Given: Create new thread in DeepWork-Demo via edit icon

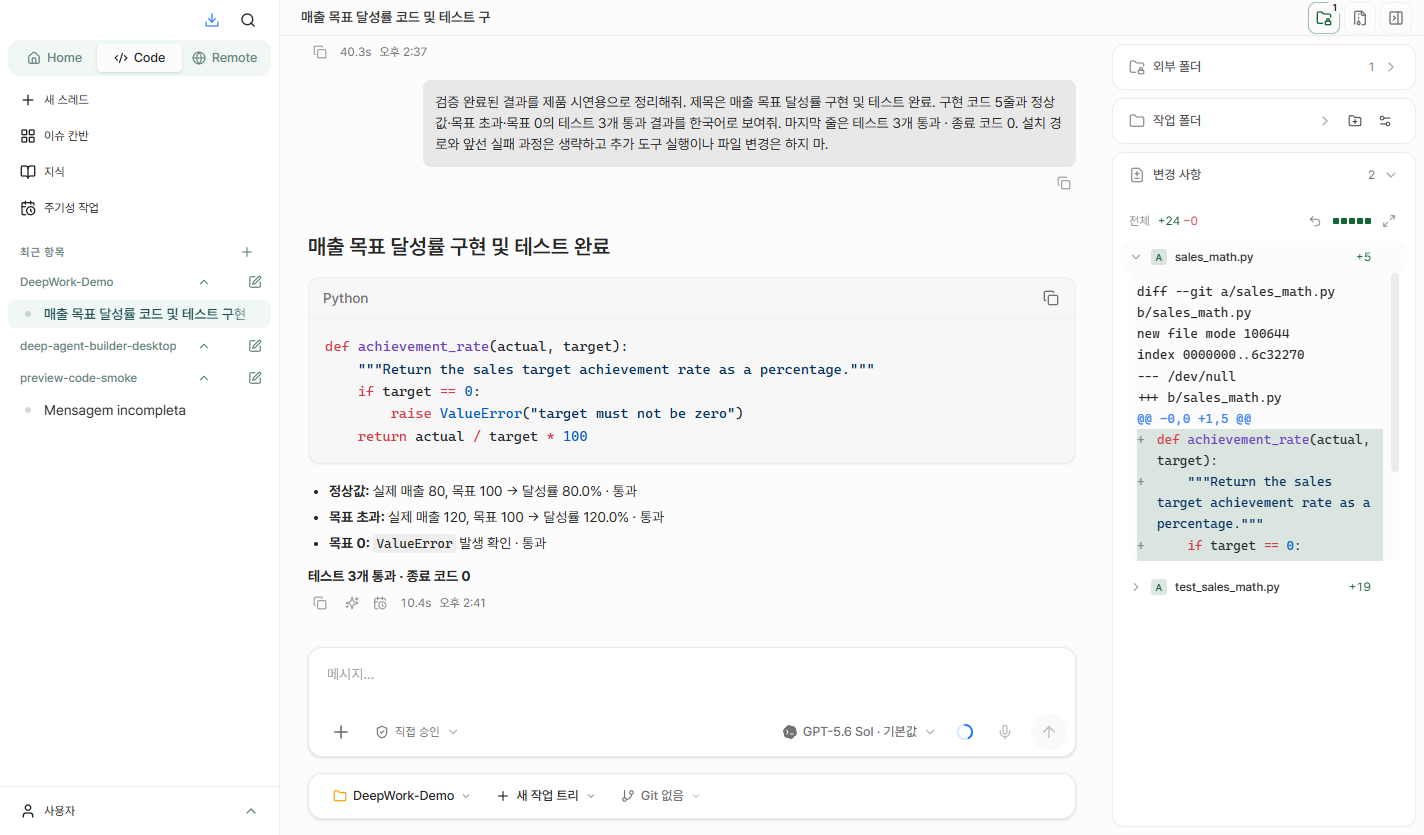Looking at the screenshot, I should pyautogui.click(x=255, y=282).
